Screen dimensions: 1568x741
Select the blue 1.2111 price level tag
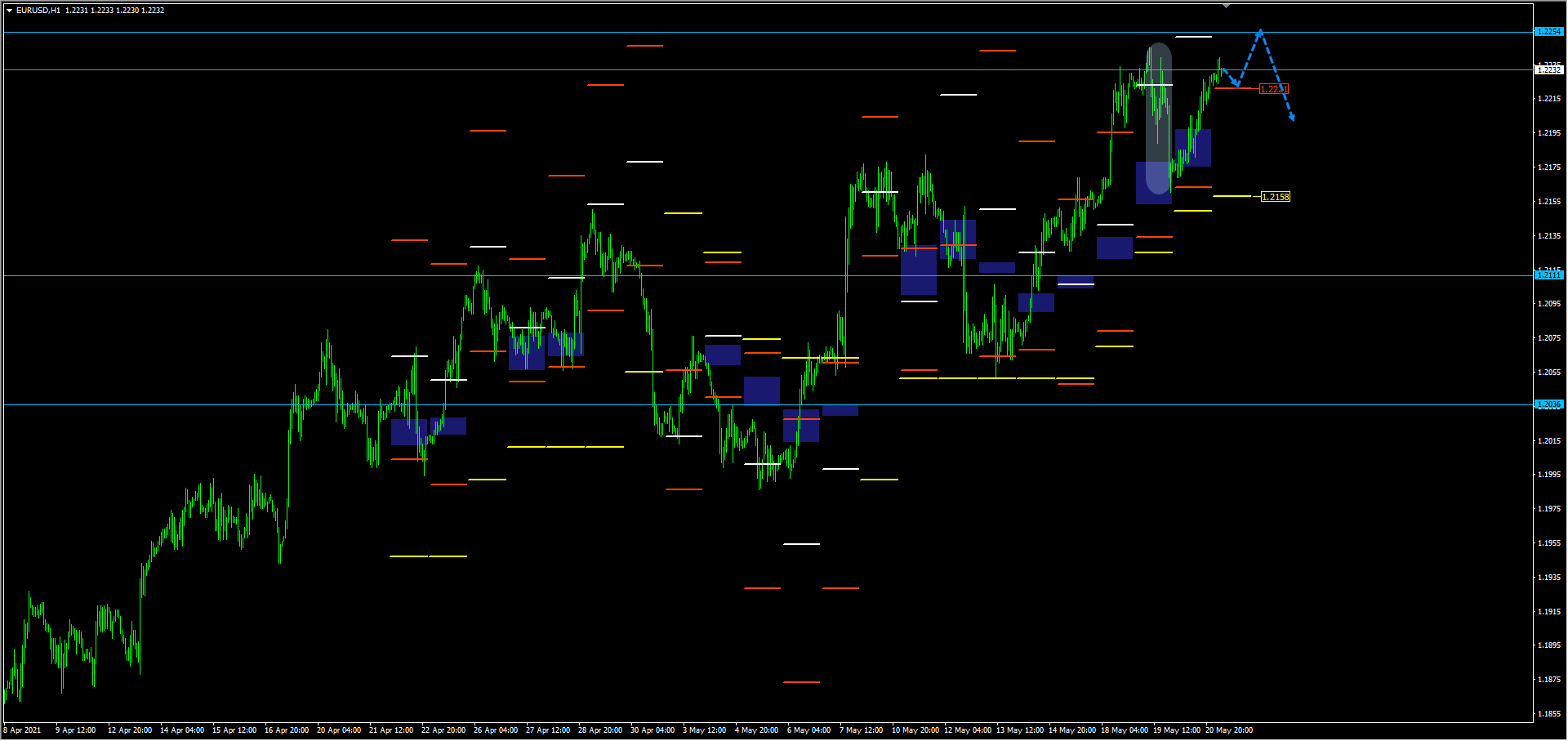(x=1548, y=275)
